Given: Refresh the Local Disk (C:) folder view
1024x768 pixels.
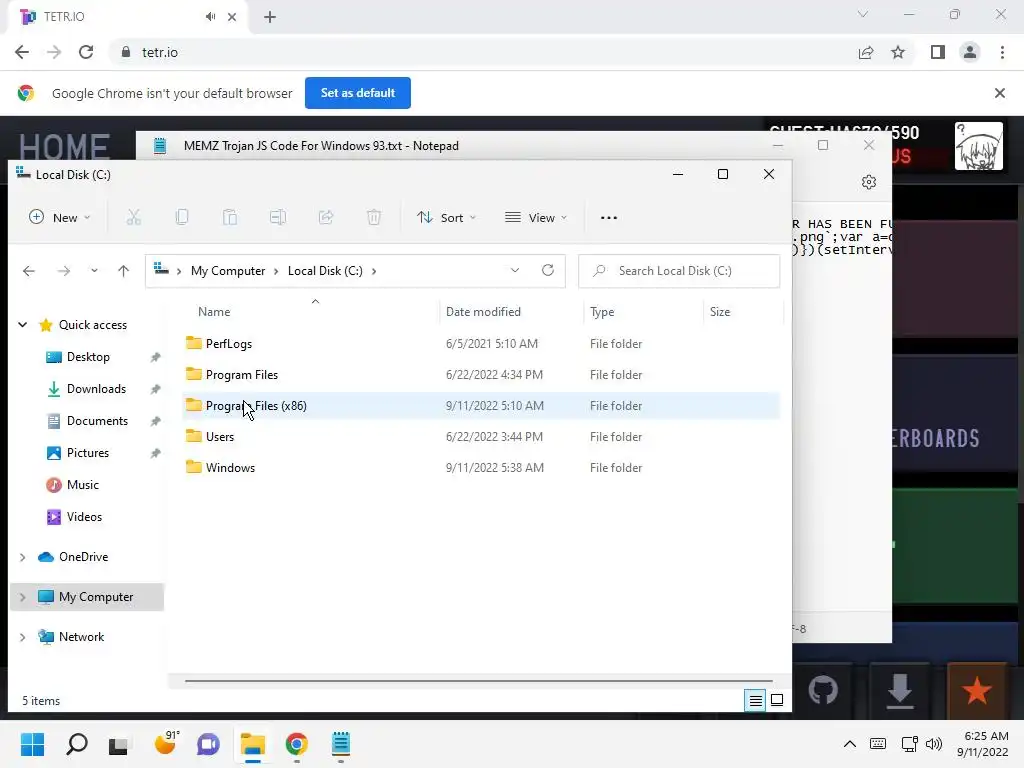Looking at the screenshot, I should pyautogui.click(x=548, y=270).
